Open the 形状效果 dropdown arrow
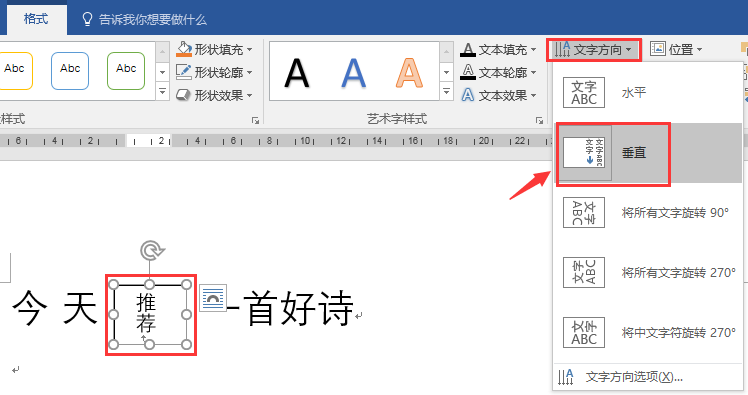 point(249,95)
